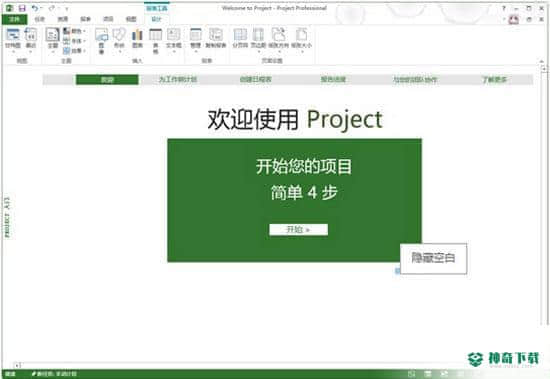550x379 pixels.
Task: Click the '开始 »' start button
Action: (x=299, y=230)
